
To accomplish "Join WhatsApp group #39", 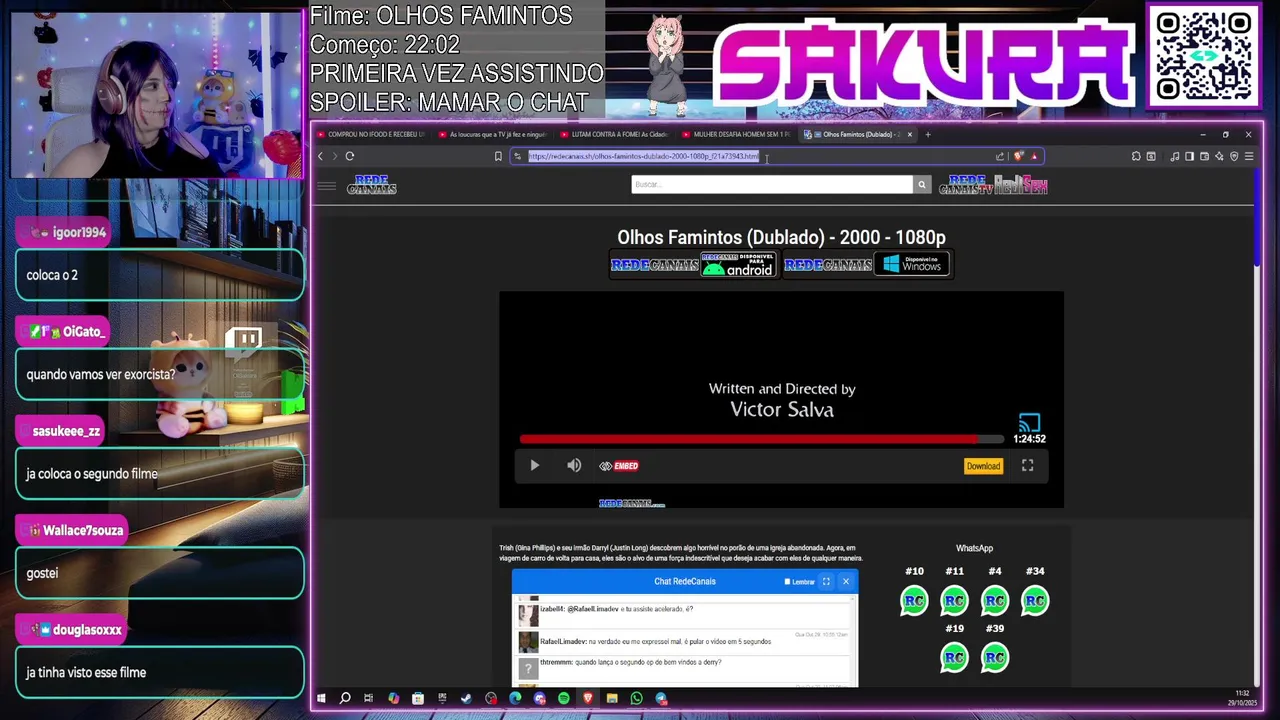I will (995, 658).
